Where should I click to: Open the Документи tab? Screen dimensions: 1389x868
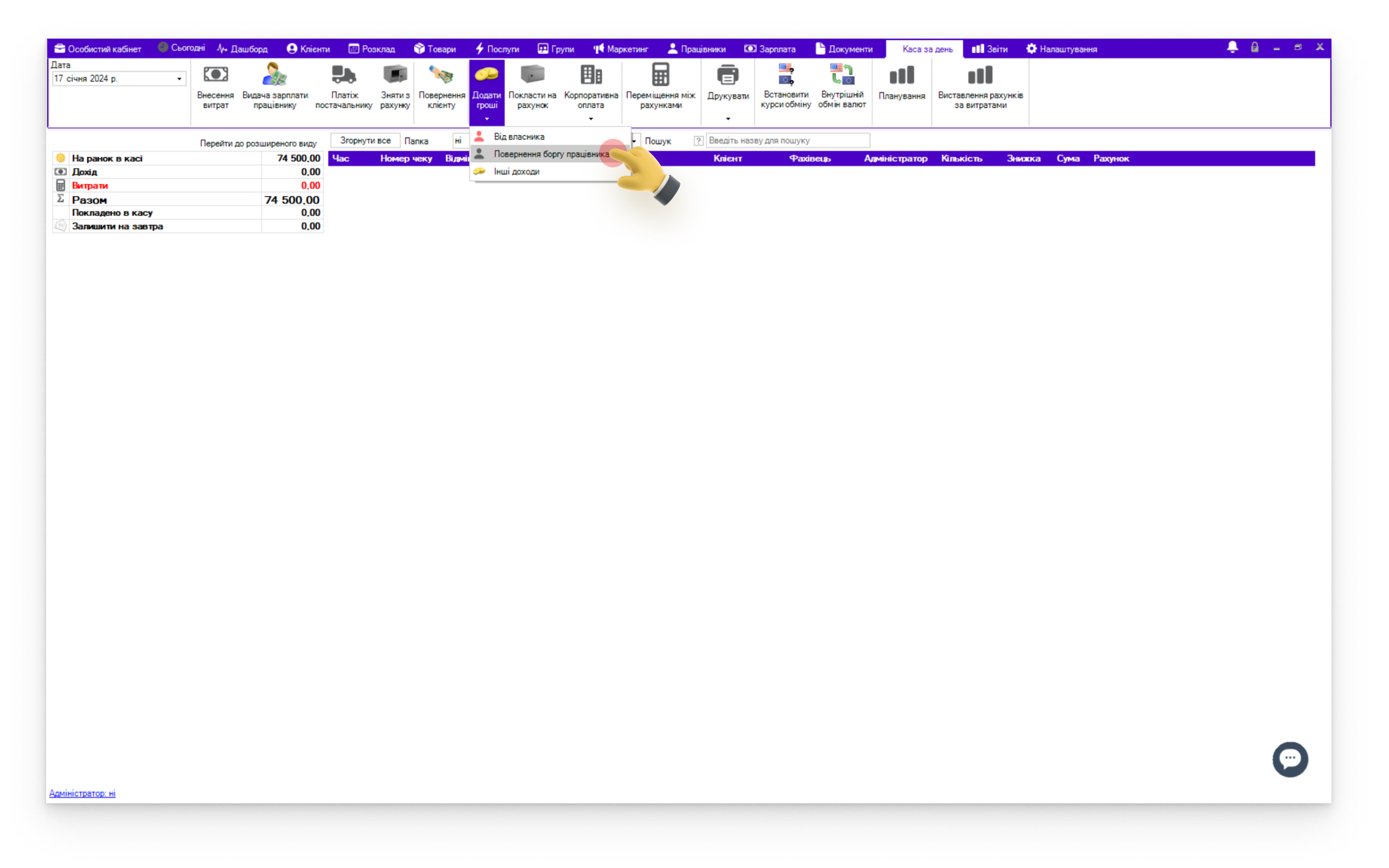(x=844, y=49)
